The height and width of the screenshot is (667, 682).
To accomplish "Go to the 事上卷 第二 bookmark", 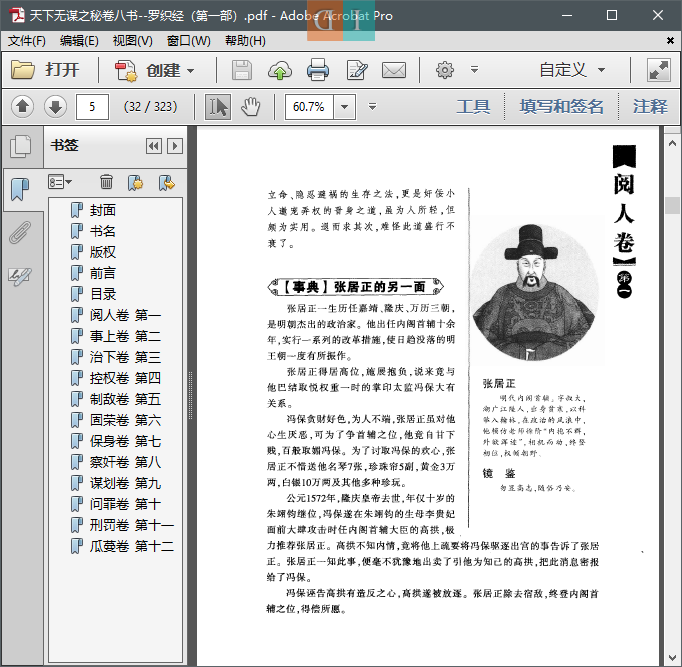I will pos(125,336).
